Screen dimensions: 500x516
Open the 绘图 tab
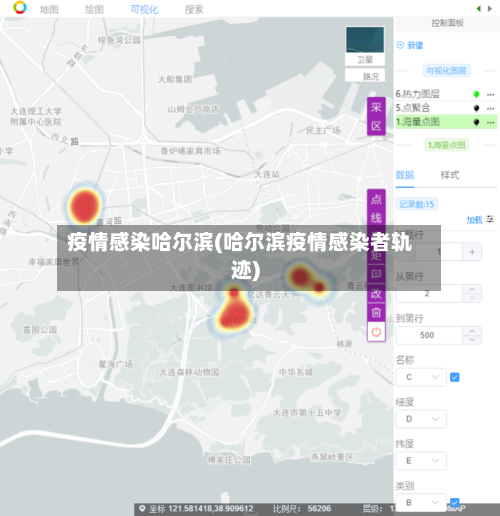click(x=94, y=9)
